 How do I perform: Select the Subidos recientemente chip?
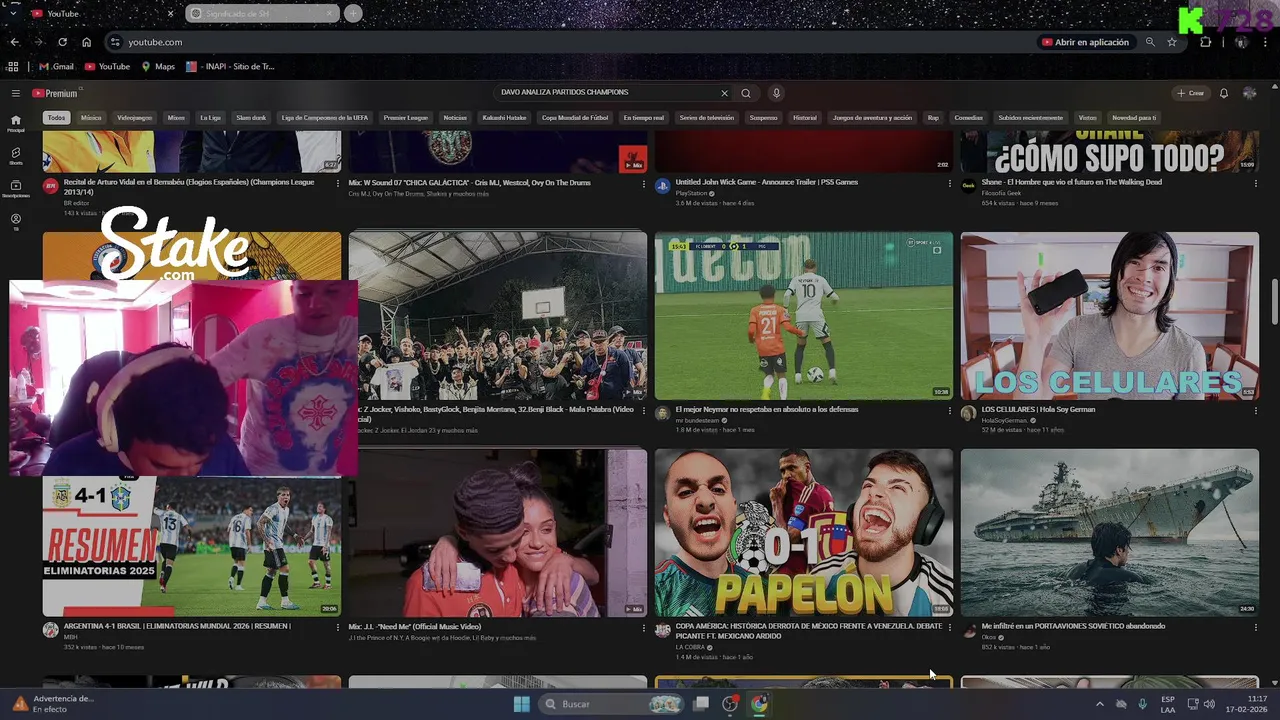click(x=1030, y=118)
